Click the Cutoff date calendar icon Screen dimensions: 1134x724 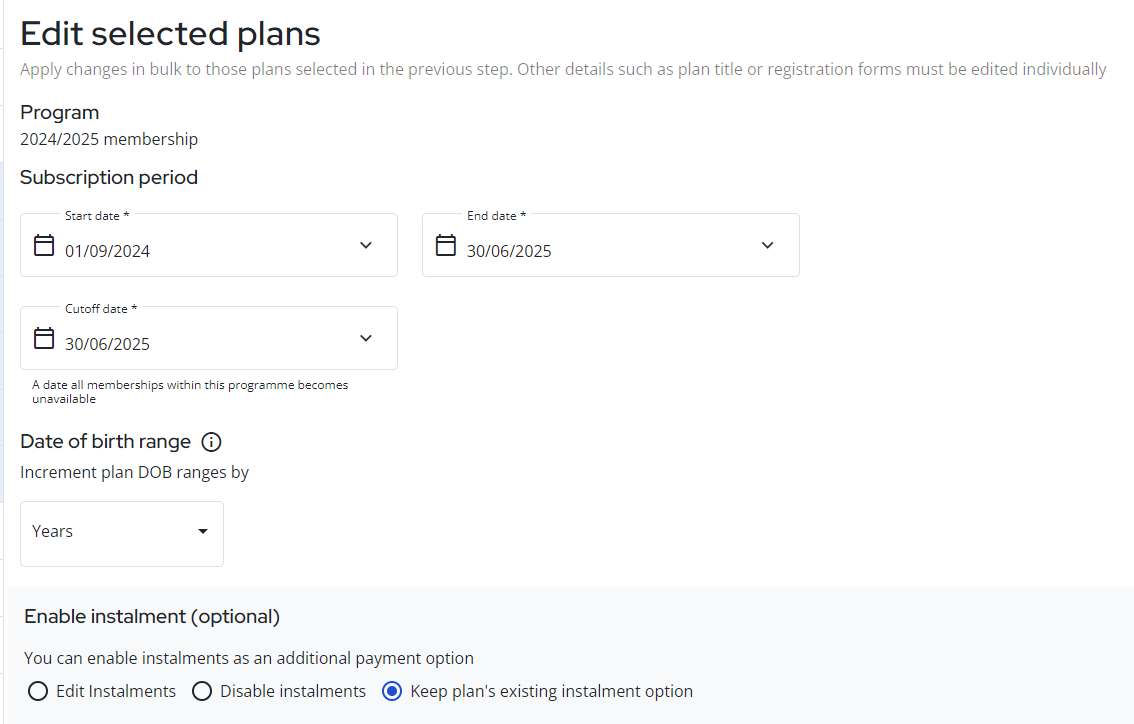[44, 338]
